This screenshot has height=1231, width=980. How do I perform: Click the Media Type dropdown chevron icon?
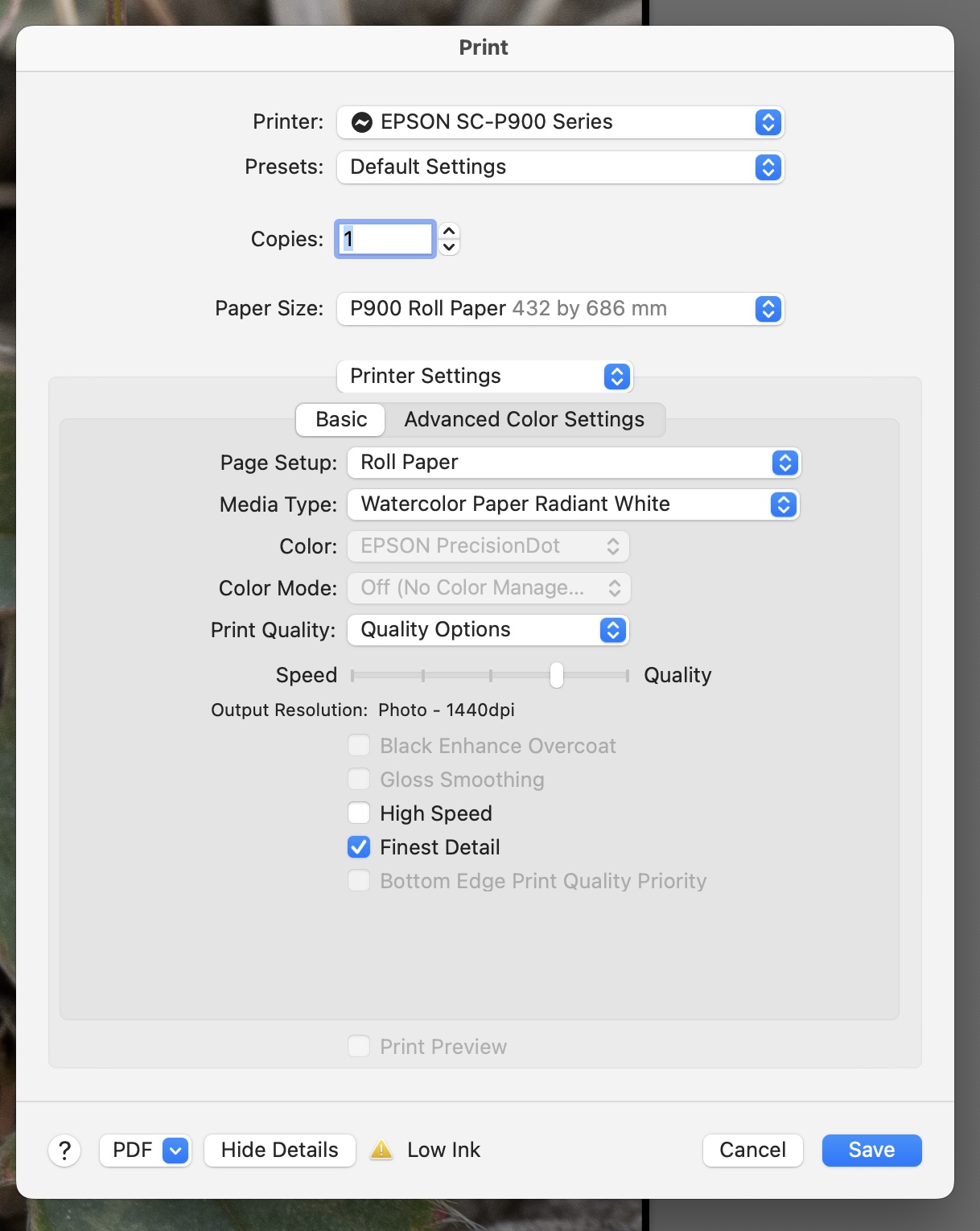[x=781, y=504]
